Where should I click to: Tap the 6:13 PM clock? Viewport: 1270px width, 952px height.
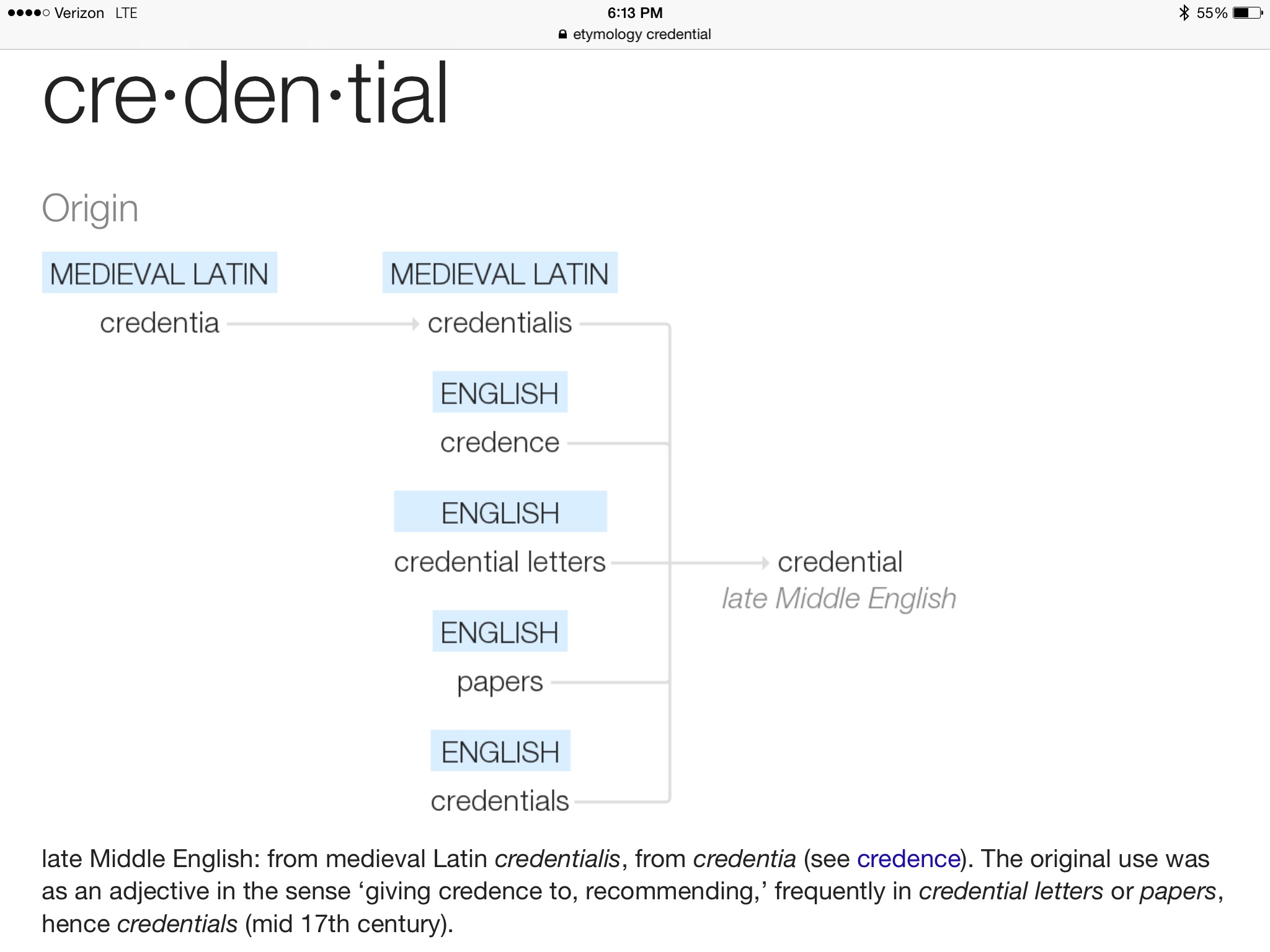coord(635,13)
